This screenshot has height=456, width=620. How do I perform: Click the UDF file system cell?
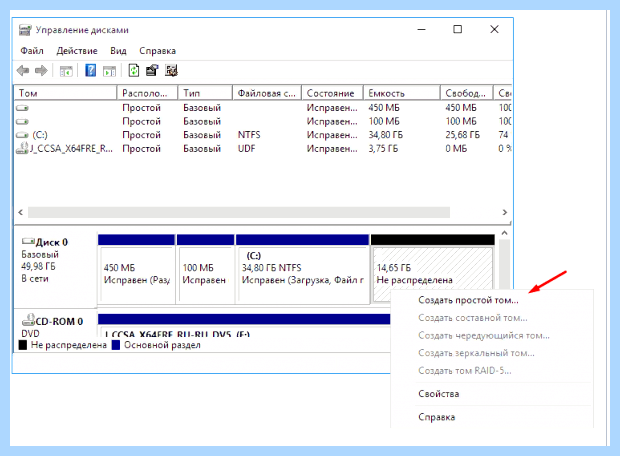(246, 149)
